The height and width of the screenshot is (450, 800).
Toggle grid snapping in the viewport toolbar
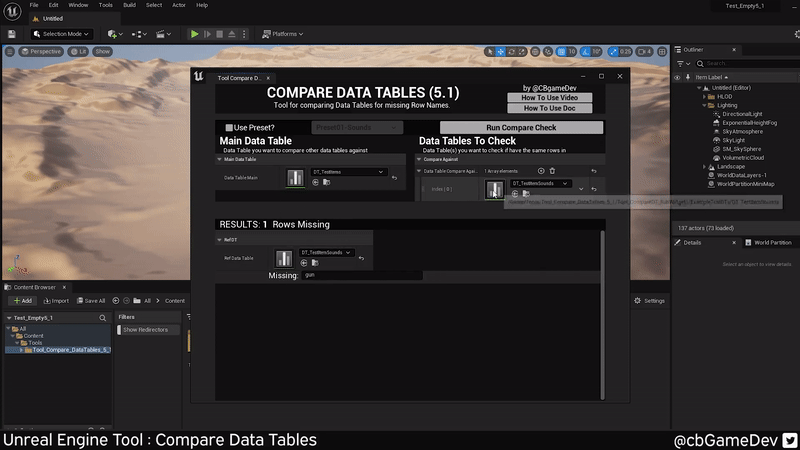click(x=560, y=51)
